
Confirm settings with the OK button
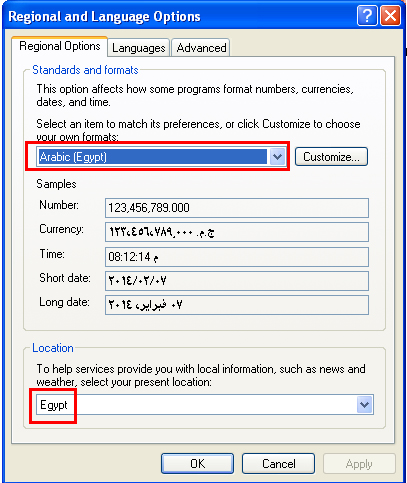click(x=197, y=464)
